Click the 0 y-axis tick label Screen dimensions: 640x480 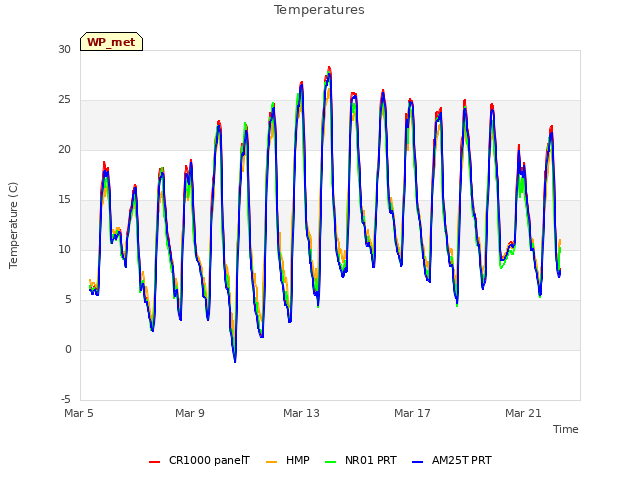(68, 349)
